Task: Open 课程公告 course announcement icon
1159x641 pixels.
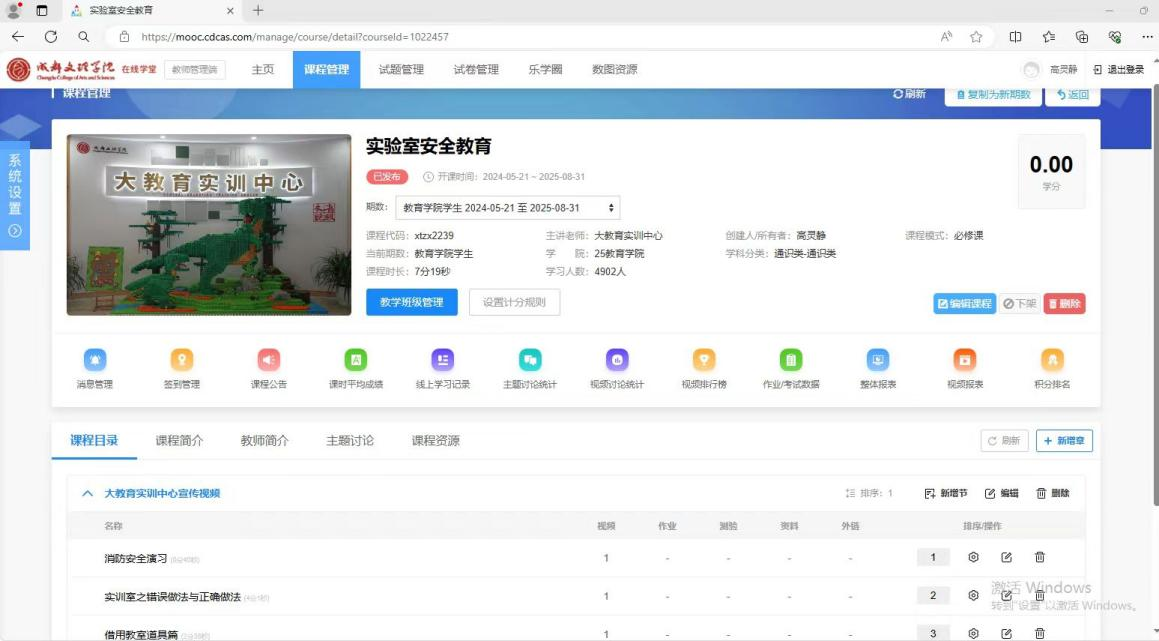Action: [268, 360]
